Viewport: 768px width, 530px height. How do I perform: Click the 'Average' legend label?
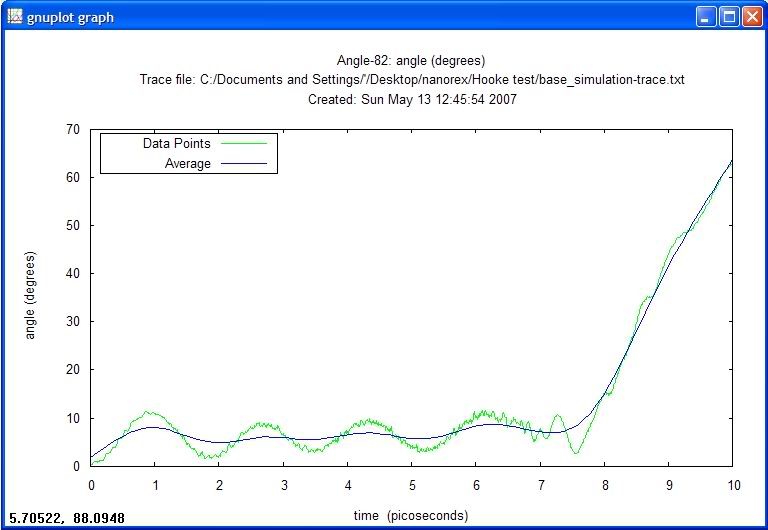coord(187,163)
